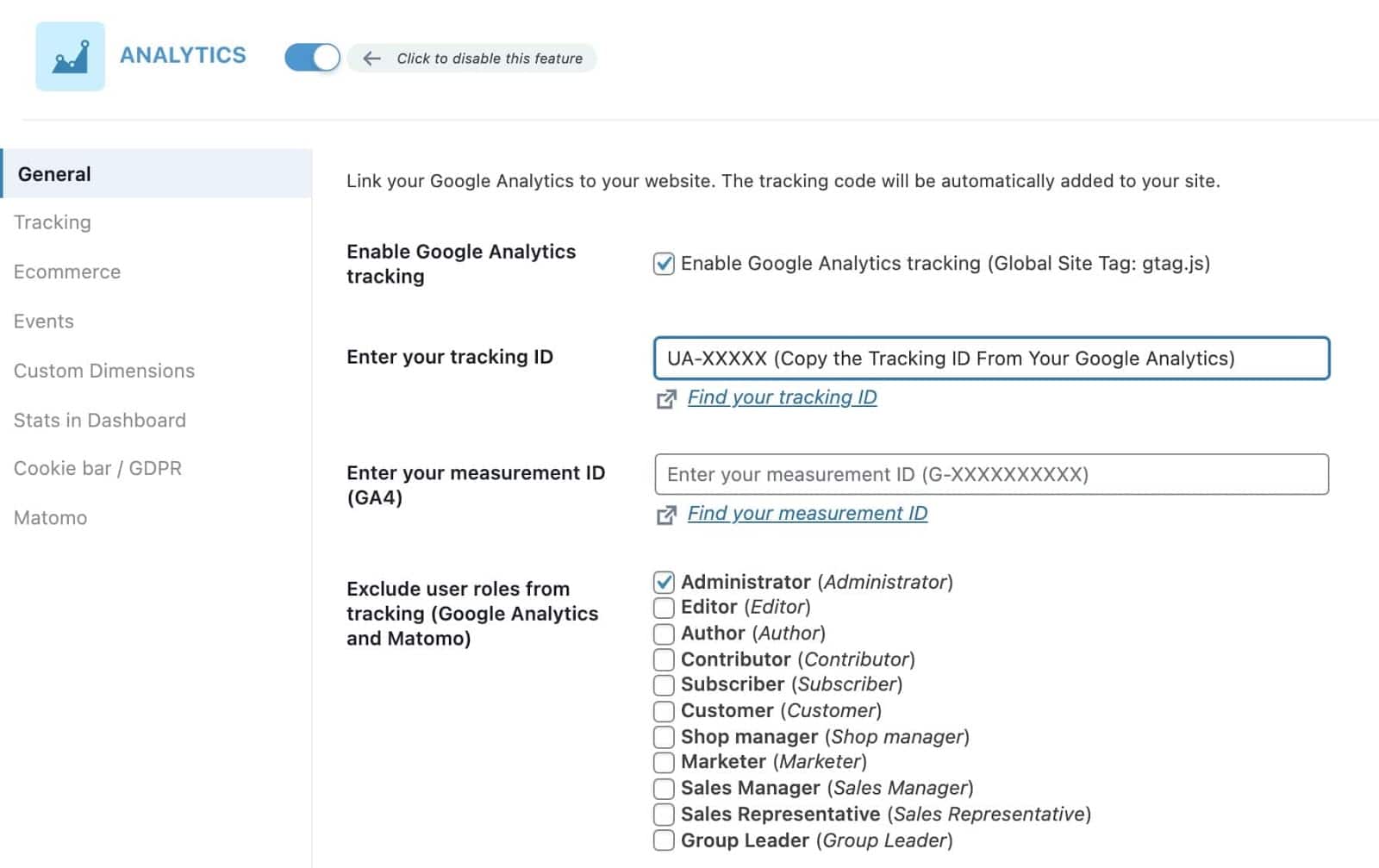Viewport: 1379px width, 868px height.
Task: Click external link icon next to measurement ID link
Action: [666, 515]
